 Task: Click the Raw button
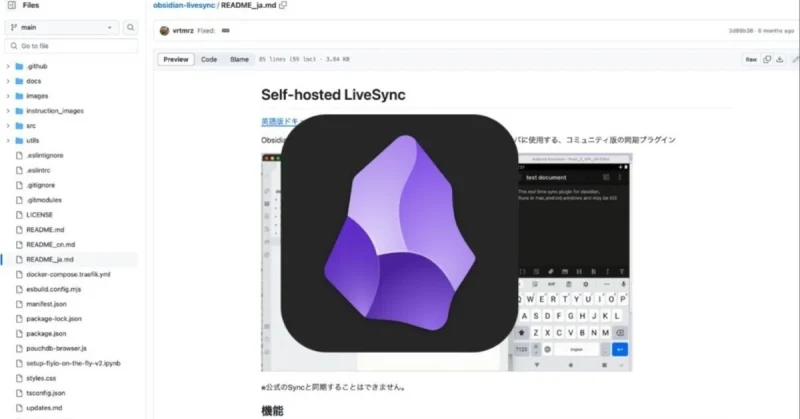[751, 59]
